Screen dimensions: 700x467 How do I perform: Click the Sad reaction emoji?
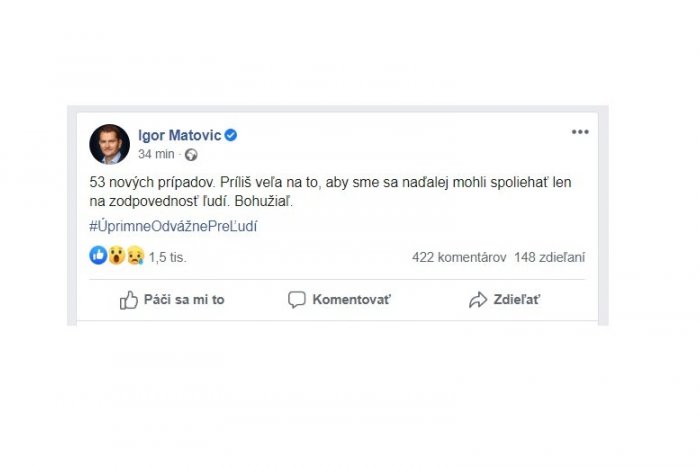point(133,256)
